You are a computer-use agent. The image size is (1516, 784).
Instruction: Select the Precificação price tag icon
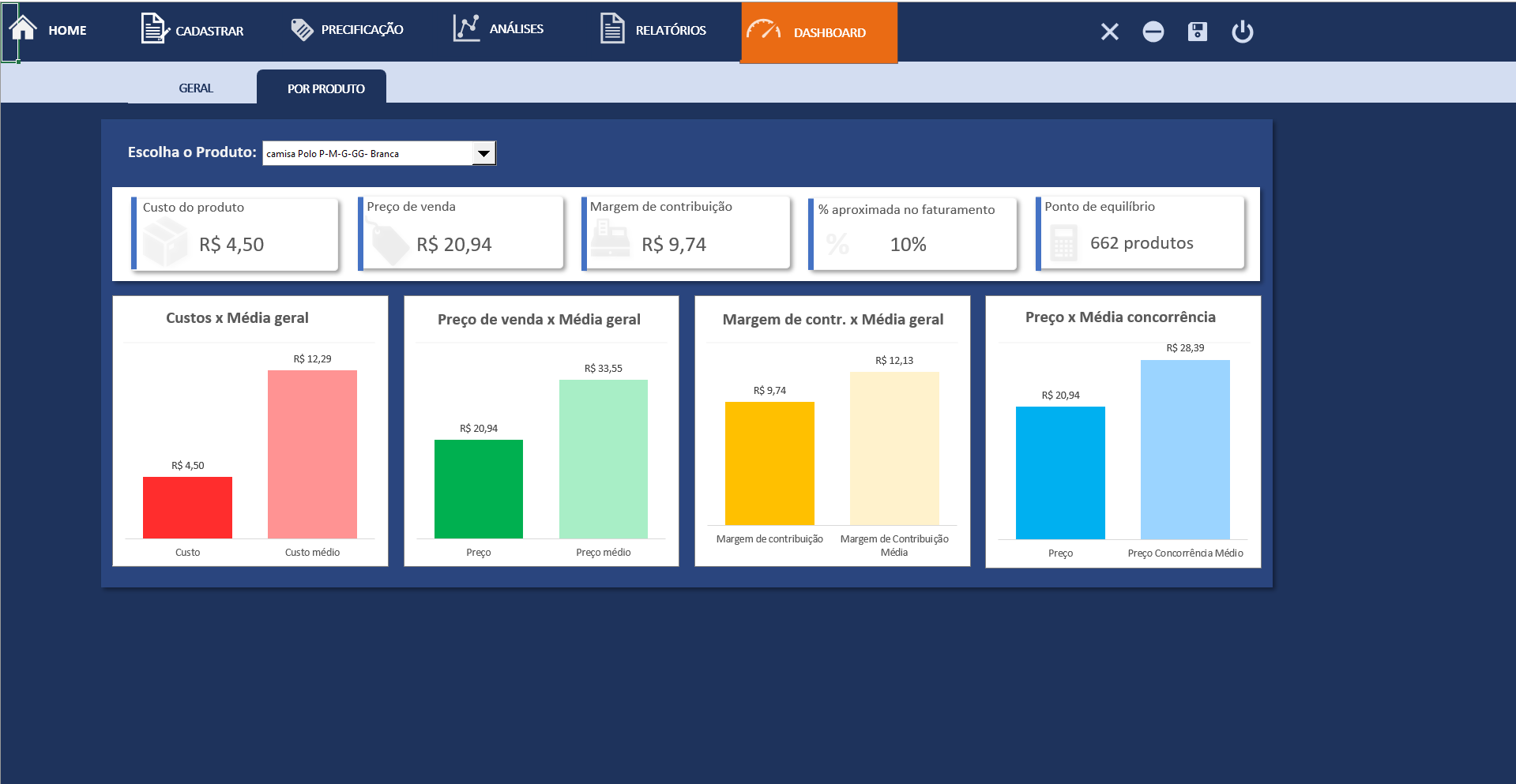pos(302,30)
